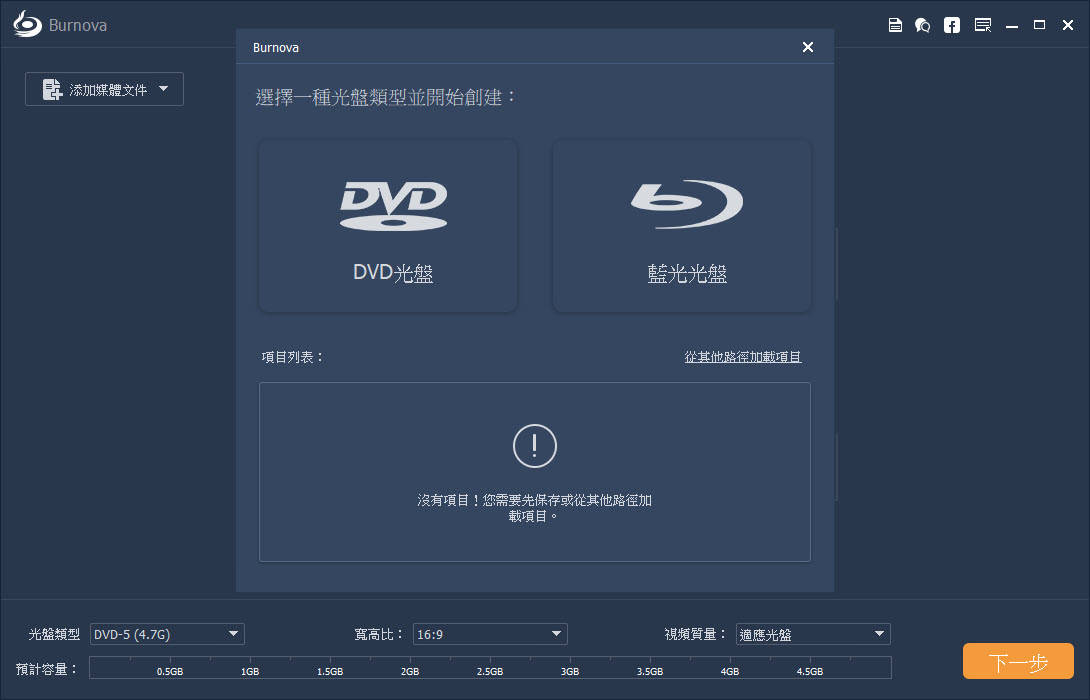Click the 項目列表 label
This screenshot has height=700, width=1090.
[x=293, y=357]
